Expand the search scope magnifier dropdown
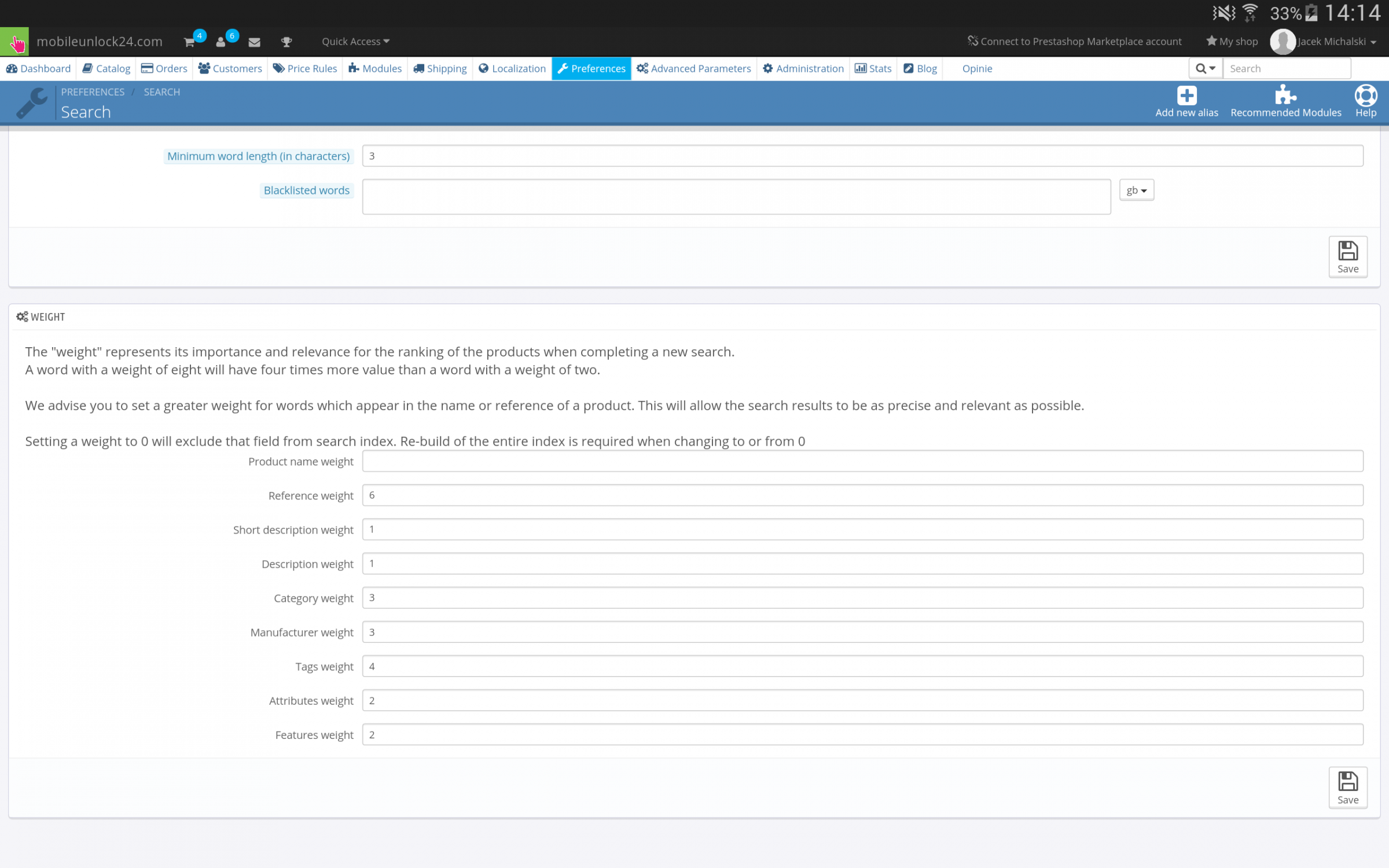This screenshot has width=1389, height=868. tap(1206, 68)
